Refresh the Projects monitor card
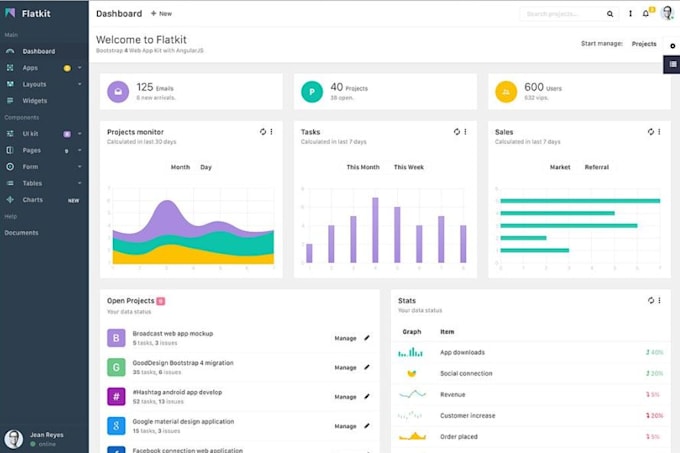The height and width of the screenshot is (453, 680). [263, 132]
